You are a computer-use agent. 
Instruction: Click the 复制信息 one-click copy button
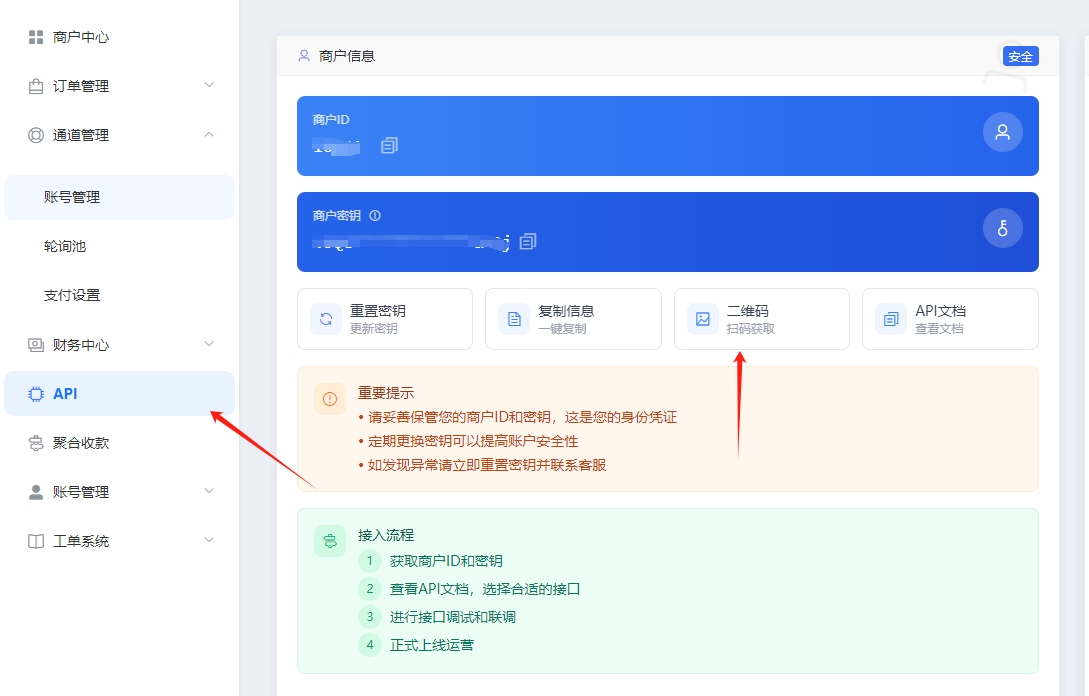pyautogui.click(x=573, y=319)
